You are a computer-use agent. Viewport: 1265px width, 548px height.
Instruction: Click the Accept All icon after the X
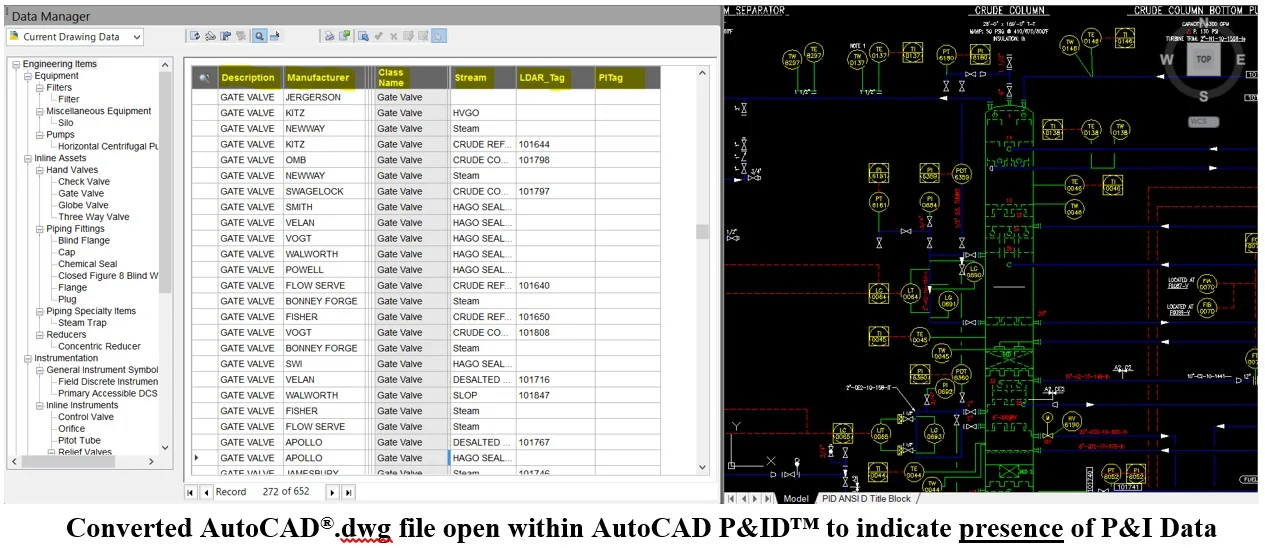click(x=408, y=36)
